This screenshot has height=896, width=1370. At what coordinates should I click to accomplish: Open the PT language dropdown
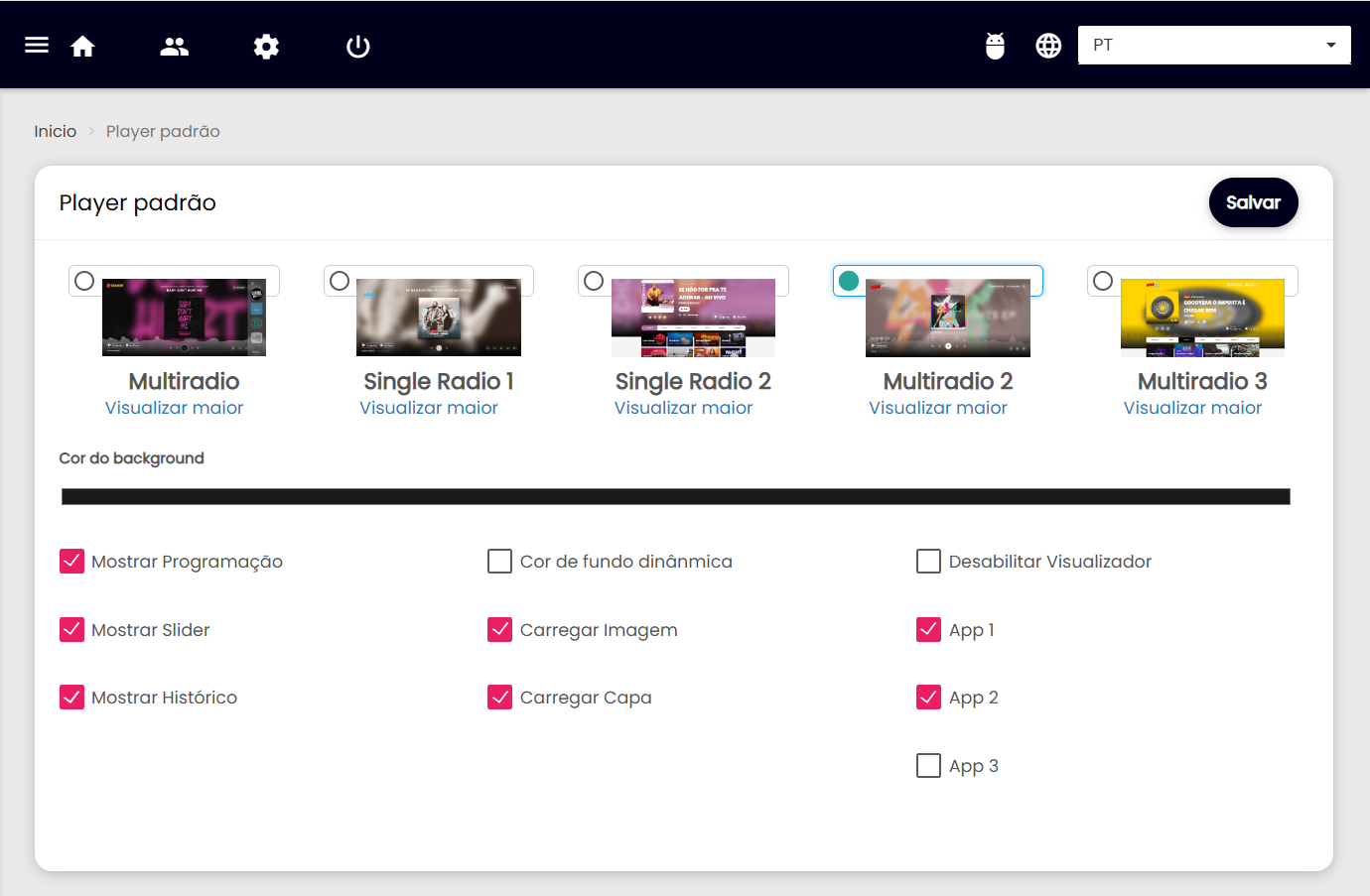click(1213, 46)
